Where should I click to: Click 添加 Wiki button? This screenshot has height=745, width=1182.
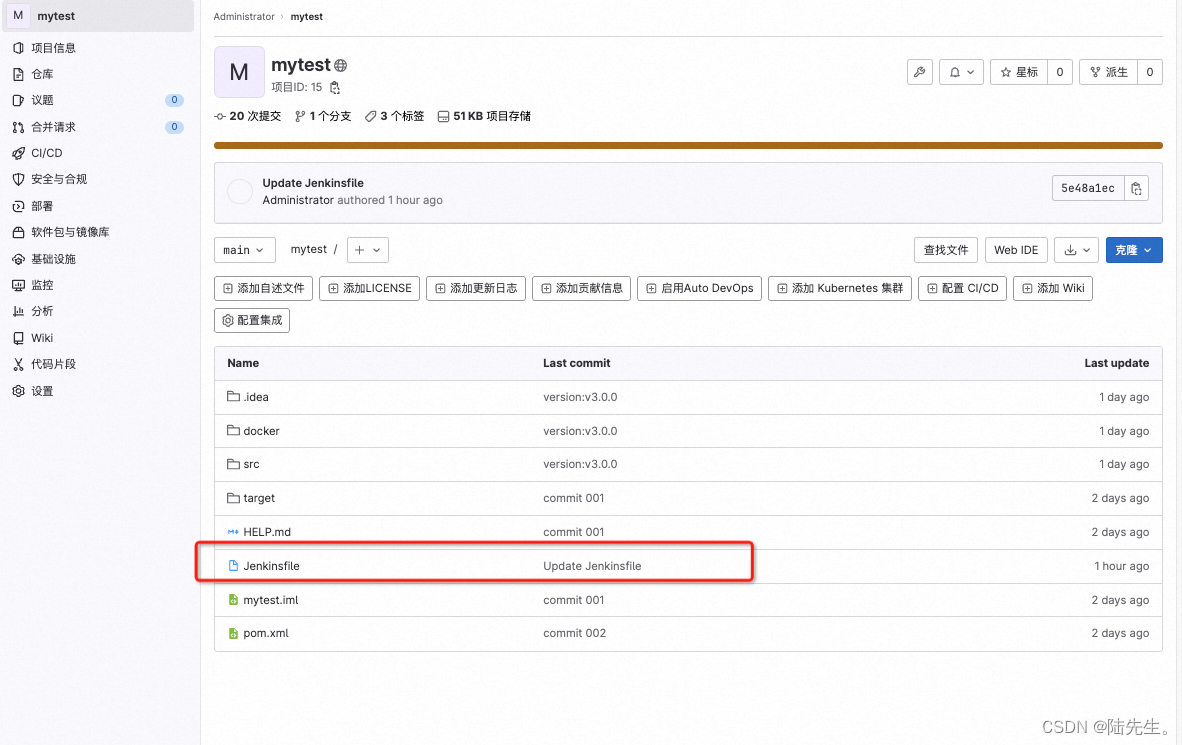(x=1053, y=288)
